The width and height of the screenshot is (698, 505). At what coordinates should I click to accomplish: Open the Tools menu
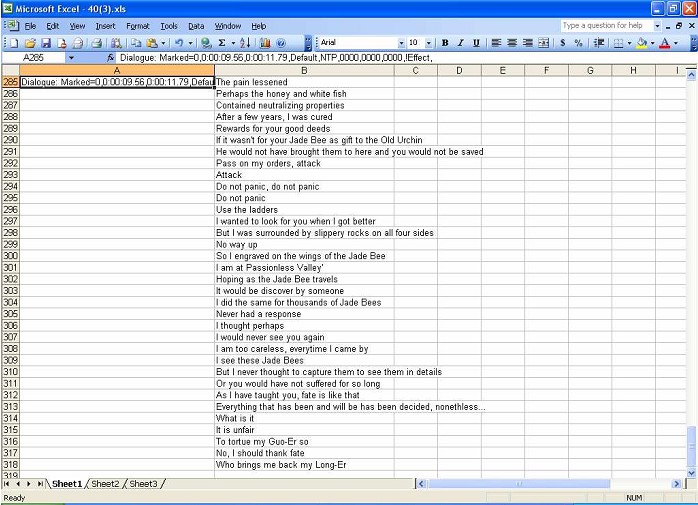coord(169,26)
